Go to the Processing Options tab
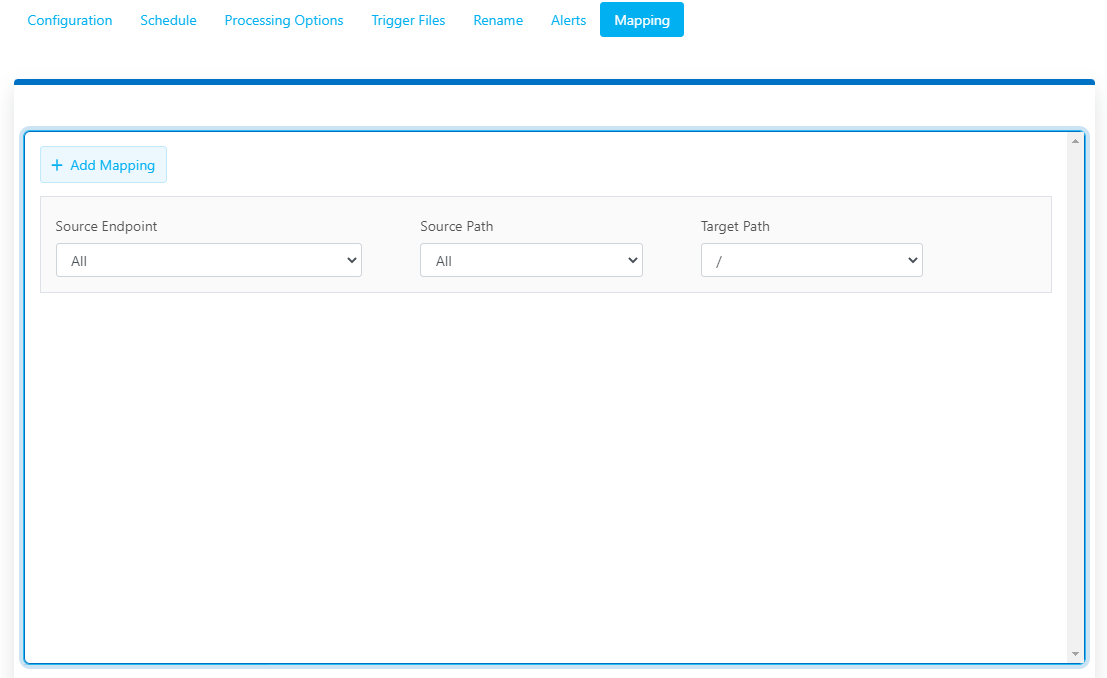This screenshot has width=1107, height=678. point(284,20)
